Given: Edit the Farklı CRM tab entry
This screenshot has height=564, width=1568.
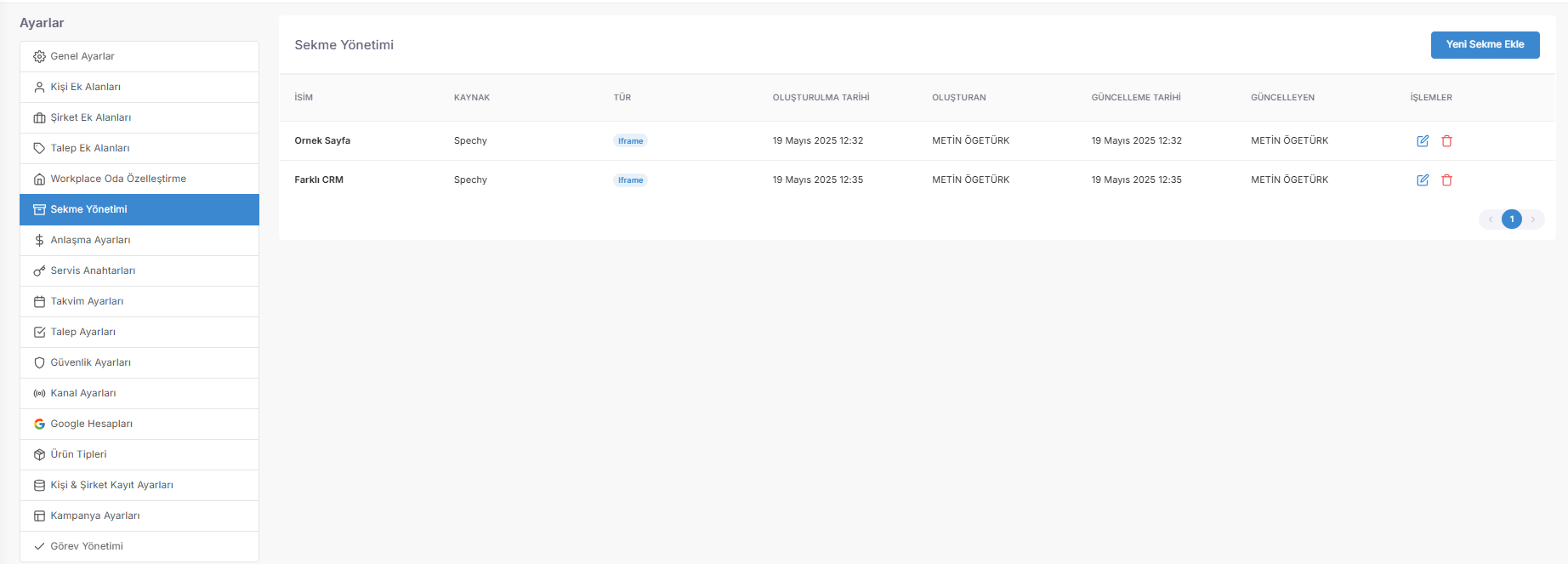Looking at the screenshot, I should pyautogui.click(x=1423, y=180).
